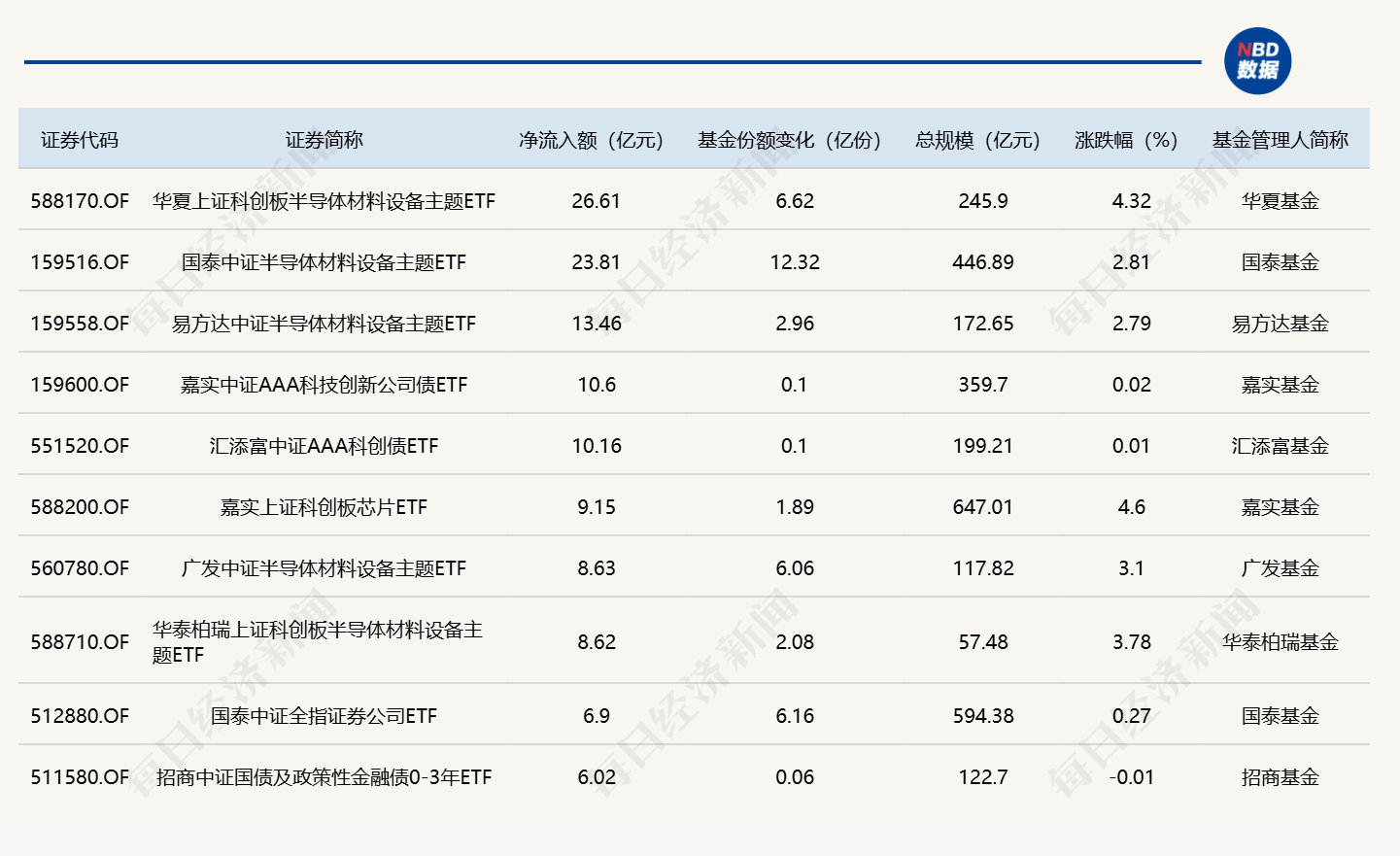Screen dimensions: 1400x856
Task: Click share change value 6.62
Action: pos(795,201)
